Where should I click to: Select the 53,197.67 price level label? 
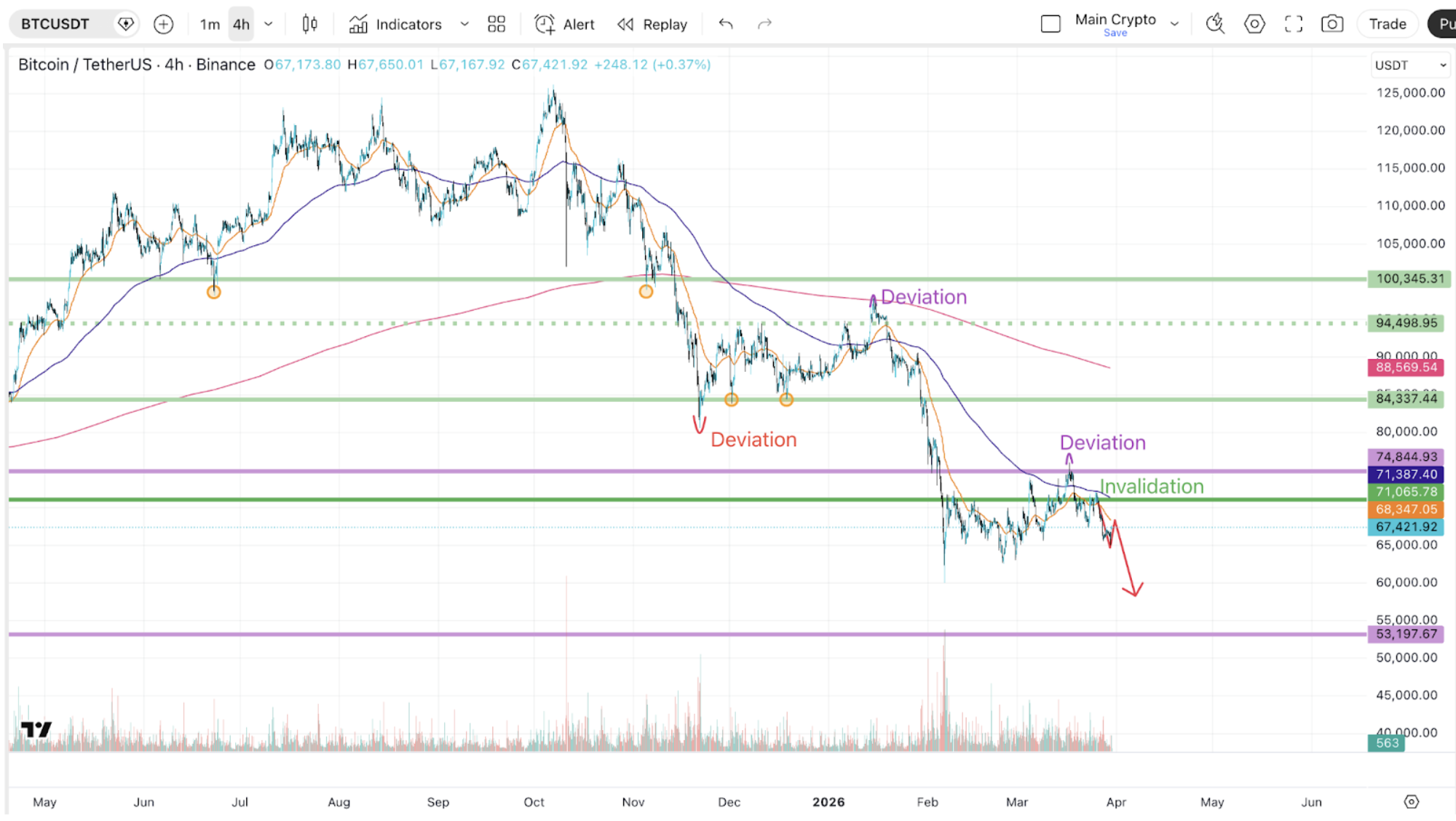(1406, 633)
